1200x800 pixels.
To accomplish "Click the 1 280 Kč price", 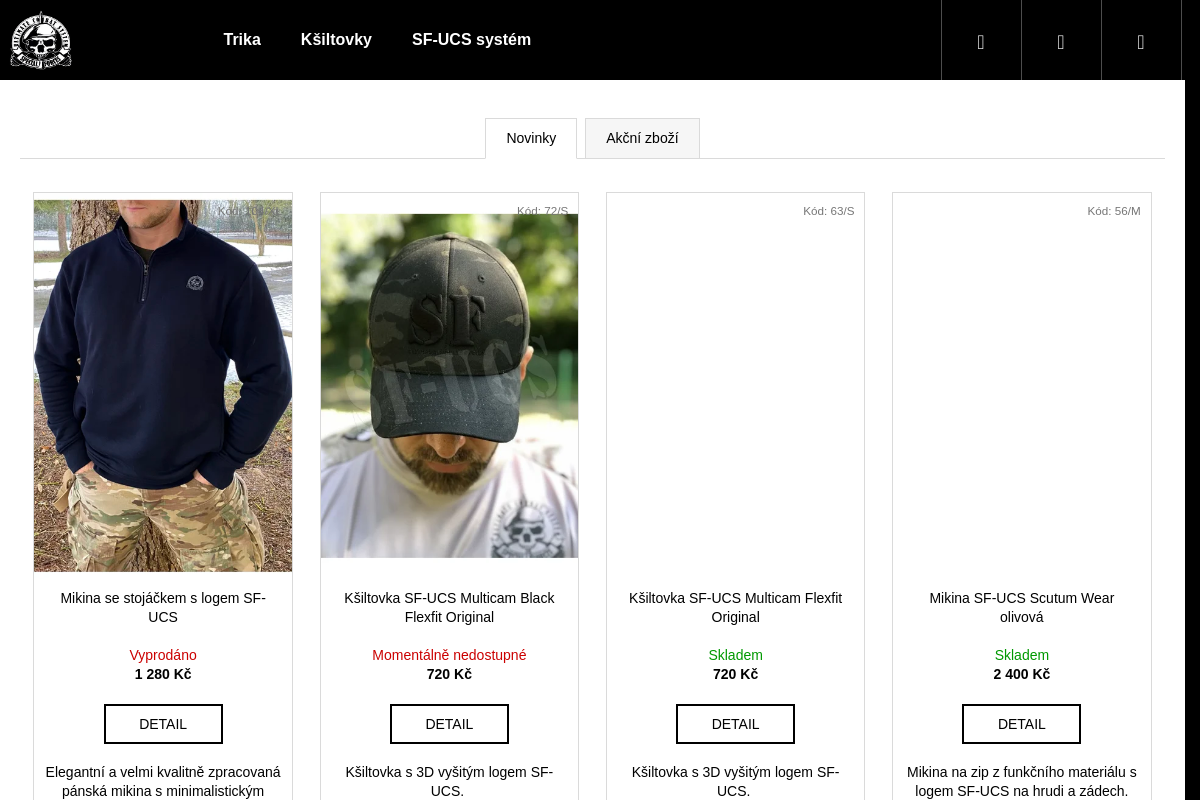I will coord(163,674).
